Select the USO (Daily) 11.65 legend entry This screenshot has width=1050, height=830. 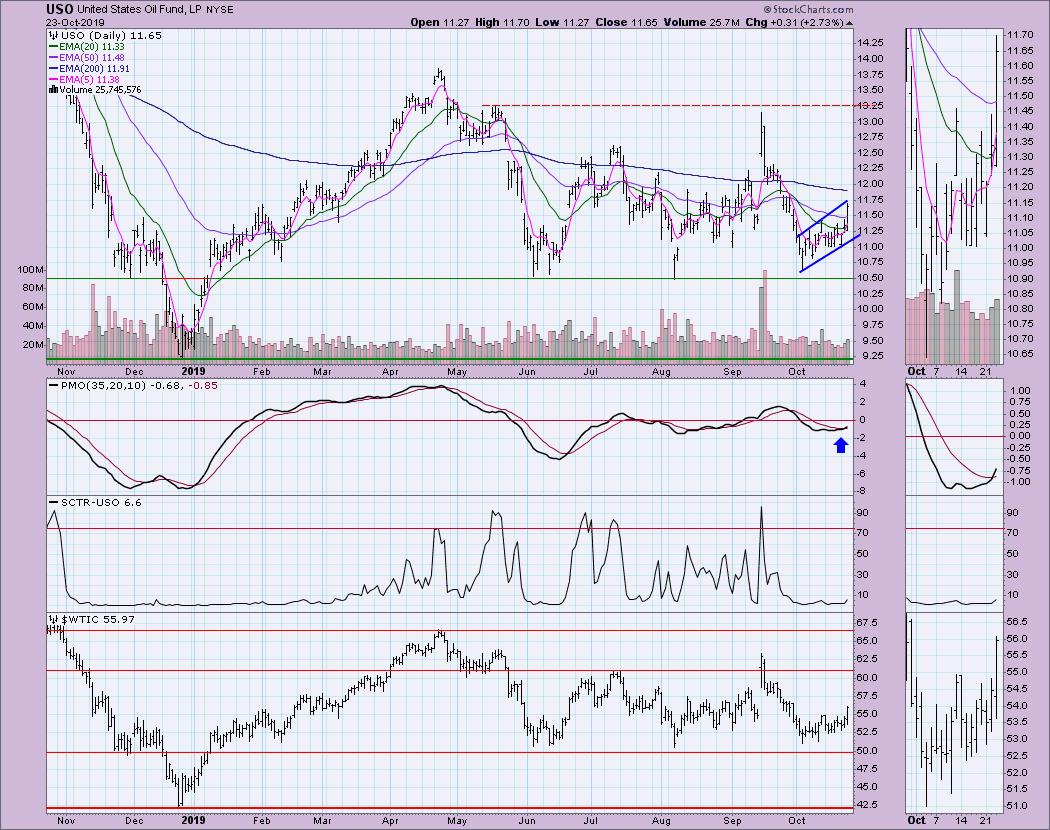105,36
